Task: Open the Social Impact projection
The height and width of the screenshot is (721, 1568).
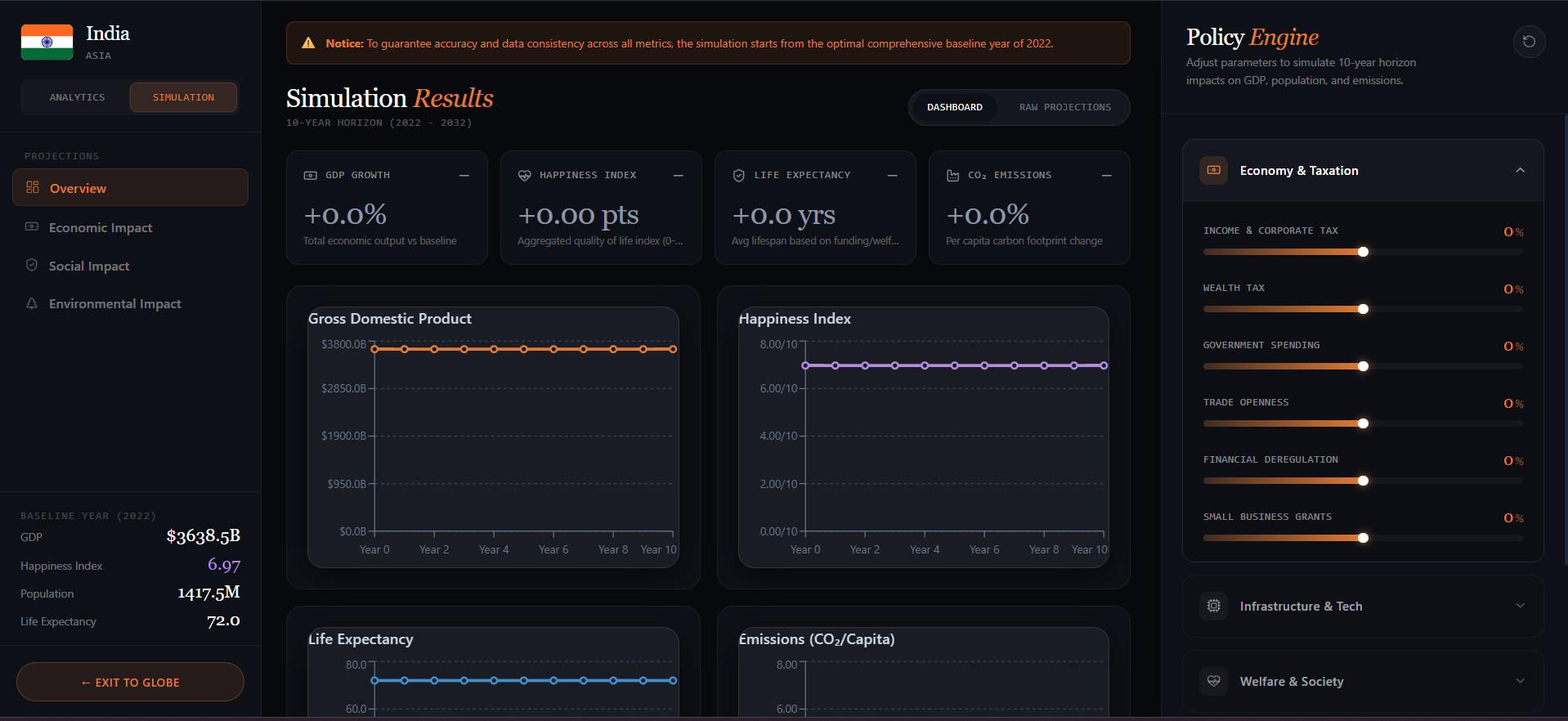Action: click(x=130, y=266)
